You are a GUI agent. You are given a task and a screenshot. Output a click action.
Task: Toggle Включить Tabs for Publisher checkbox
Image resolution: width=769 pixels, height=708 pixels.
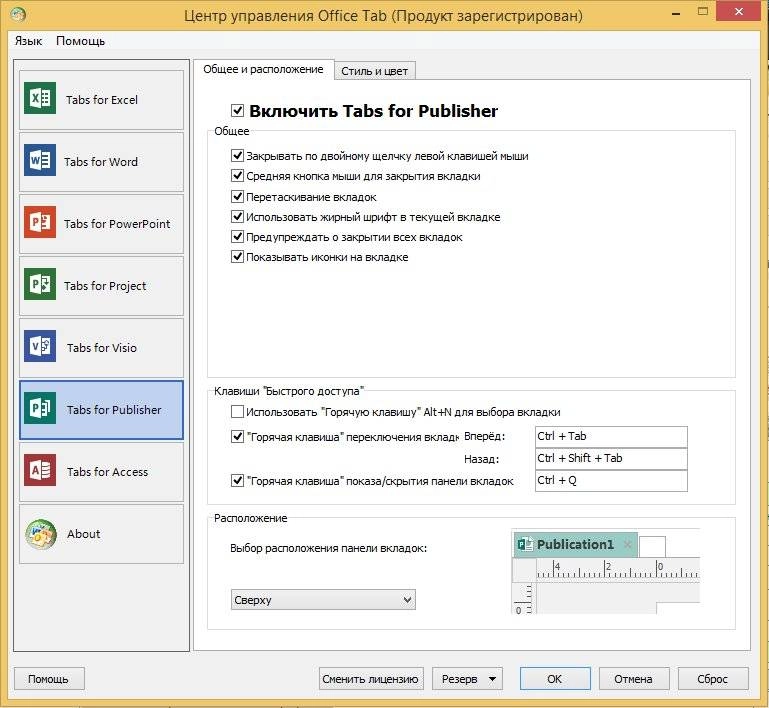coord(237,110)
